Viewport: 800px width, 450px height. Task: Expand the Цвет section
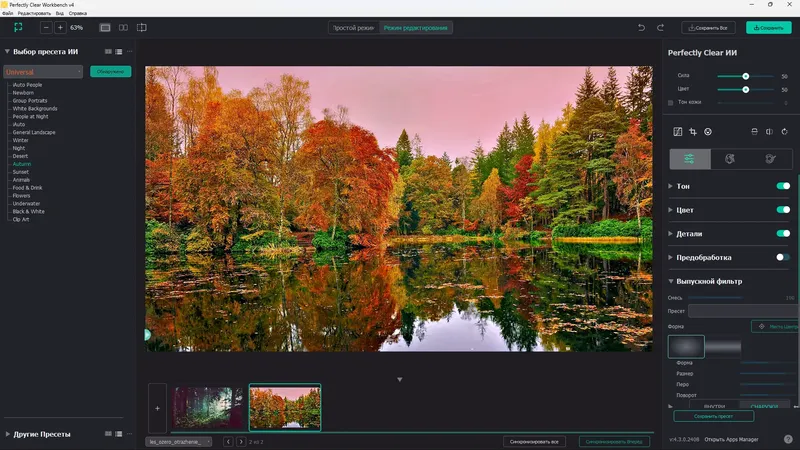coord(670,210)
